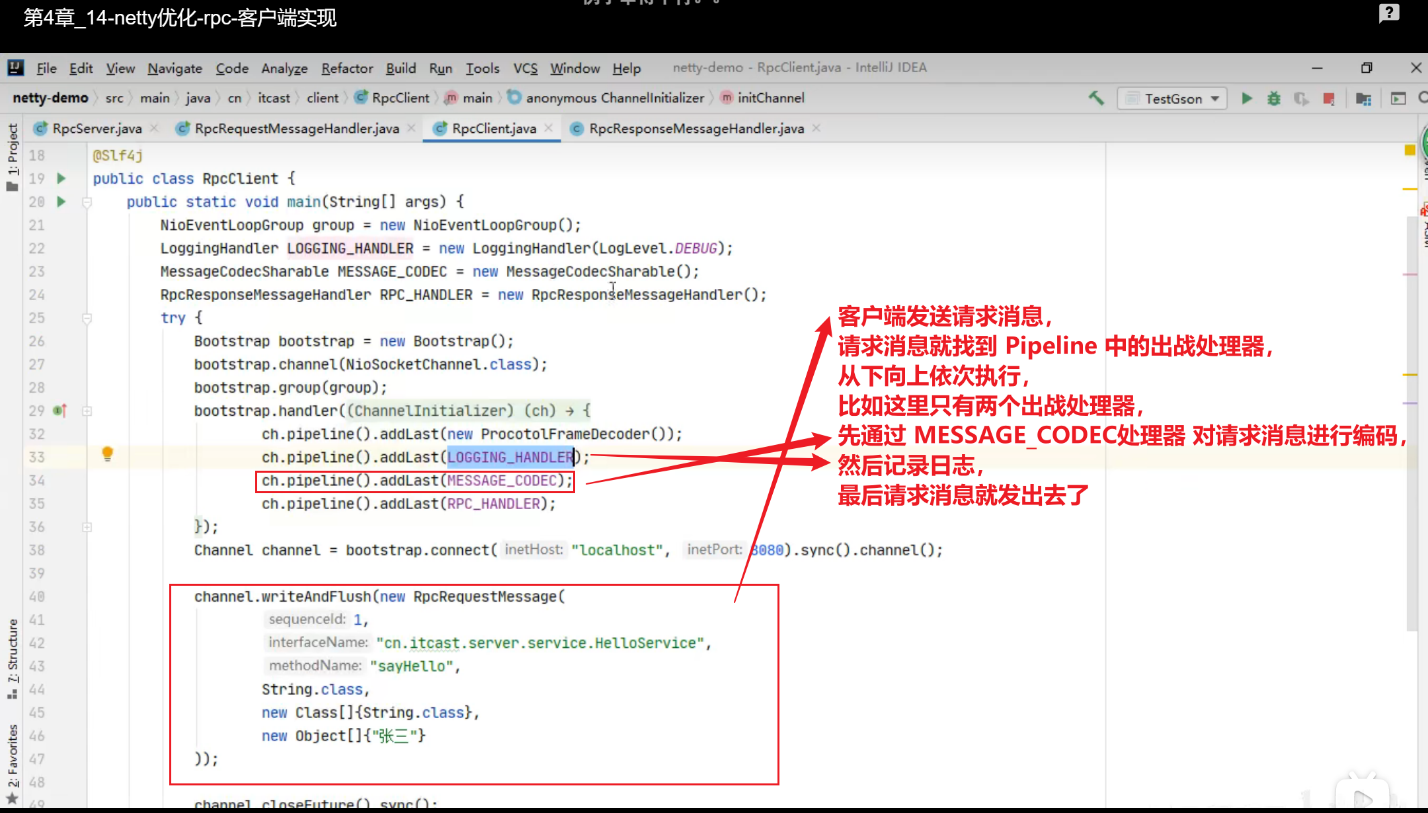Open the Run menu
The height and width of the screenshot is (813, 1428).
coord(441,68)
